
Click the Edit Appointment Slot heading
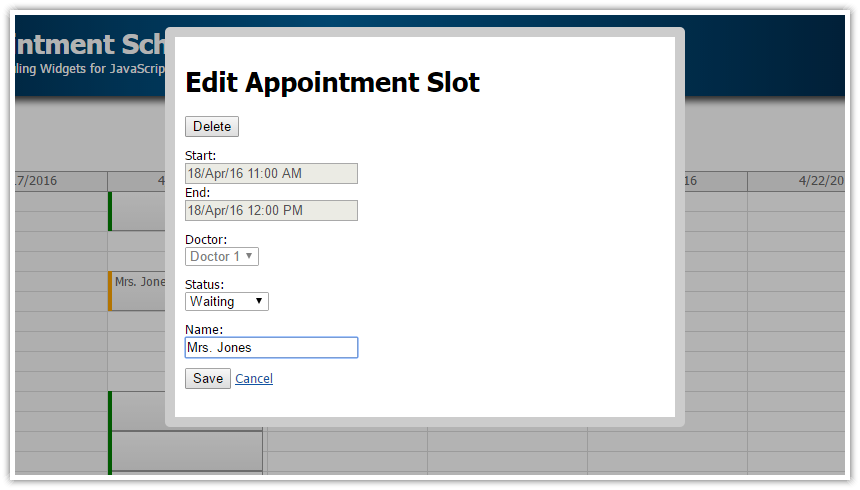332,82
